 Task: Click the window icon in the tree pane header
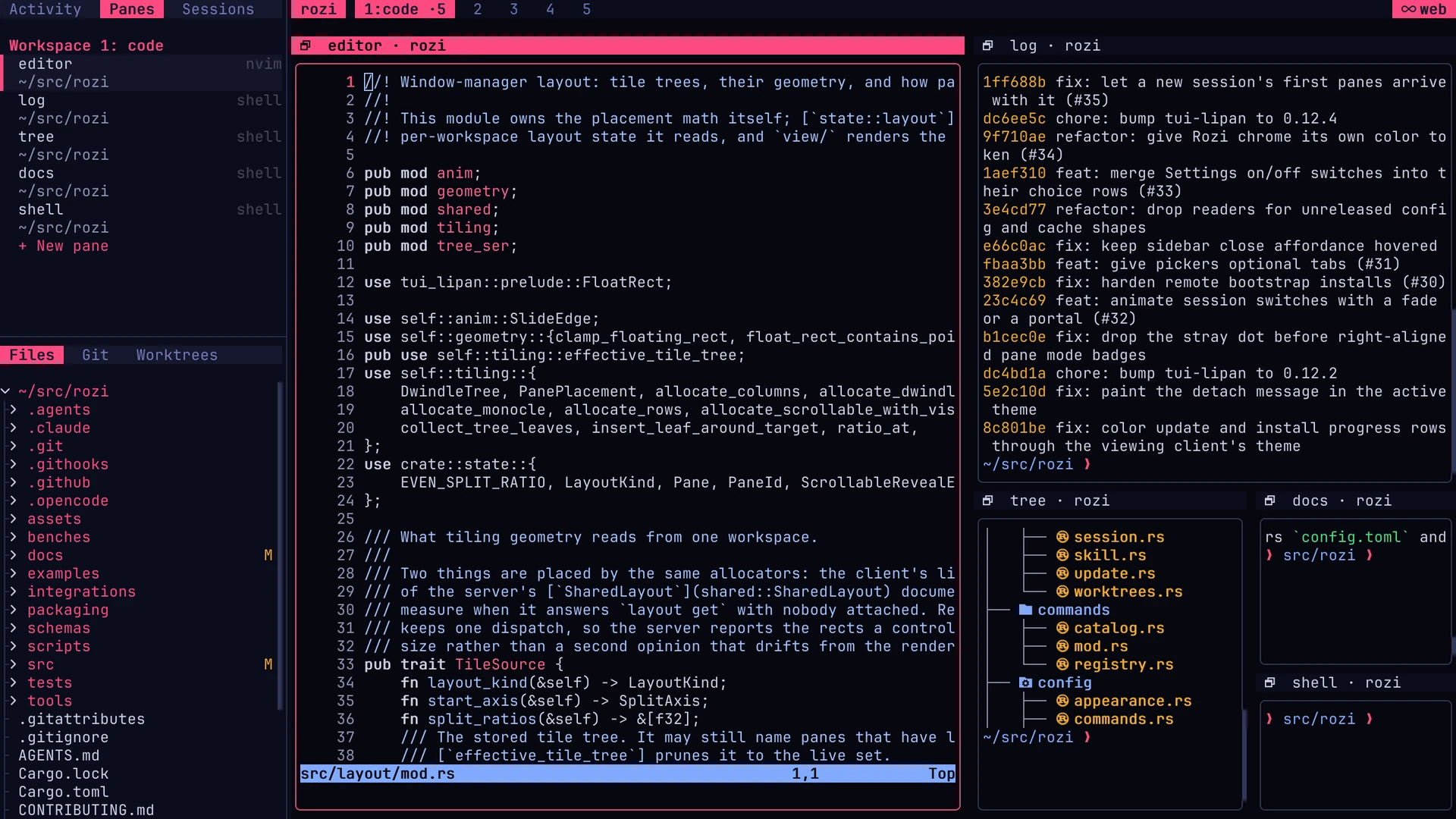click(988, 500)
